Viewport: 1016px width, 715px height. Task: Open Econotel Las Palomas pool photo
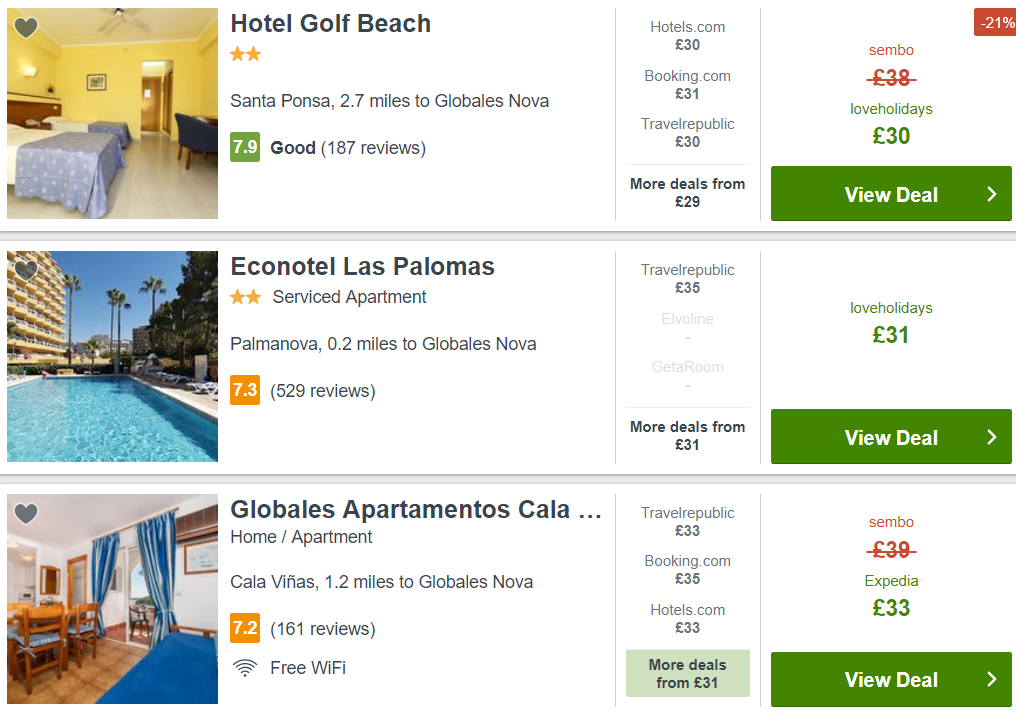click(112, 356)
